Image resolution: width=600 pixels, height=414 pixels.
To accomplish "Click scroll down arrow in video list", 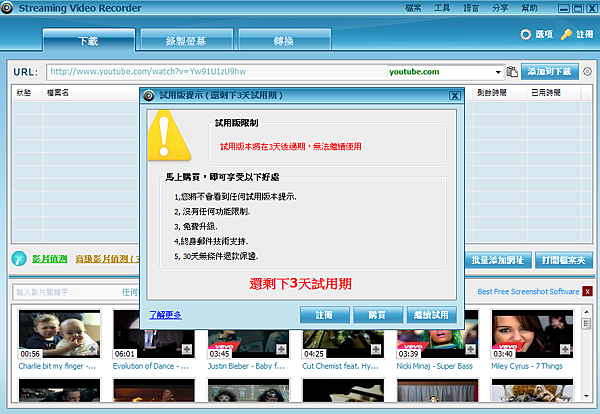I will 586,396.
